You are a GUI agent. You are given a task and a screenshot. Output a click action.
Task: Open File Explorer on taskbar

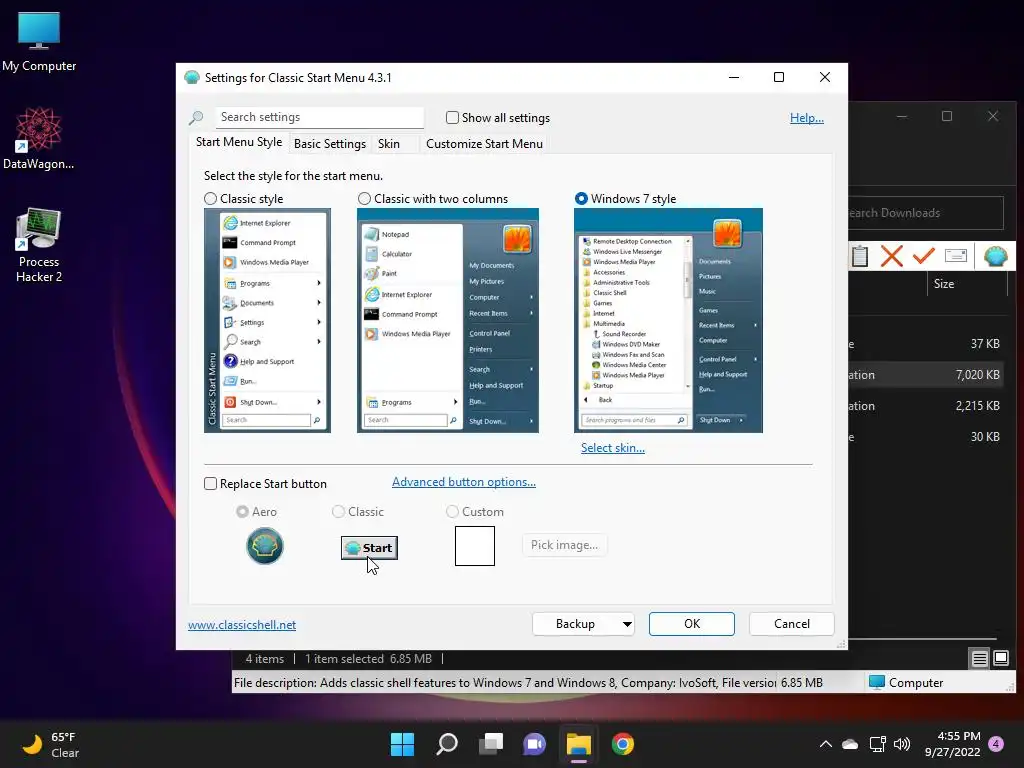579,744
